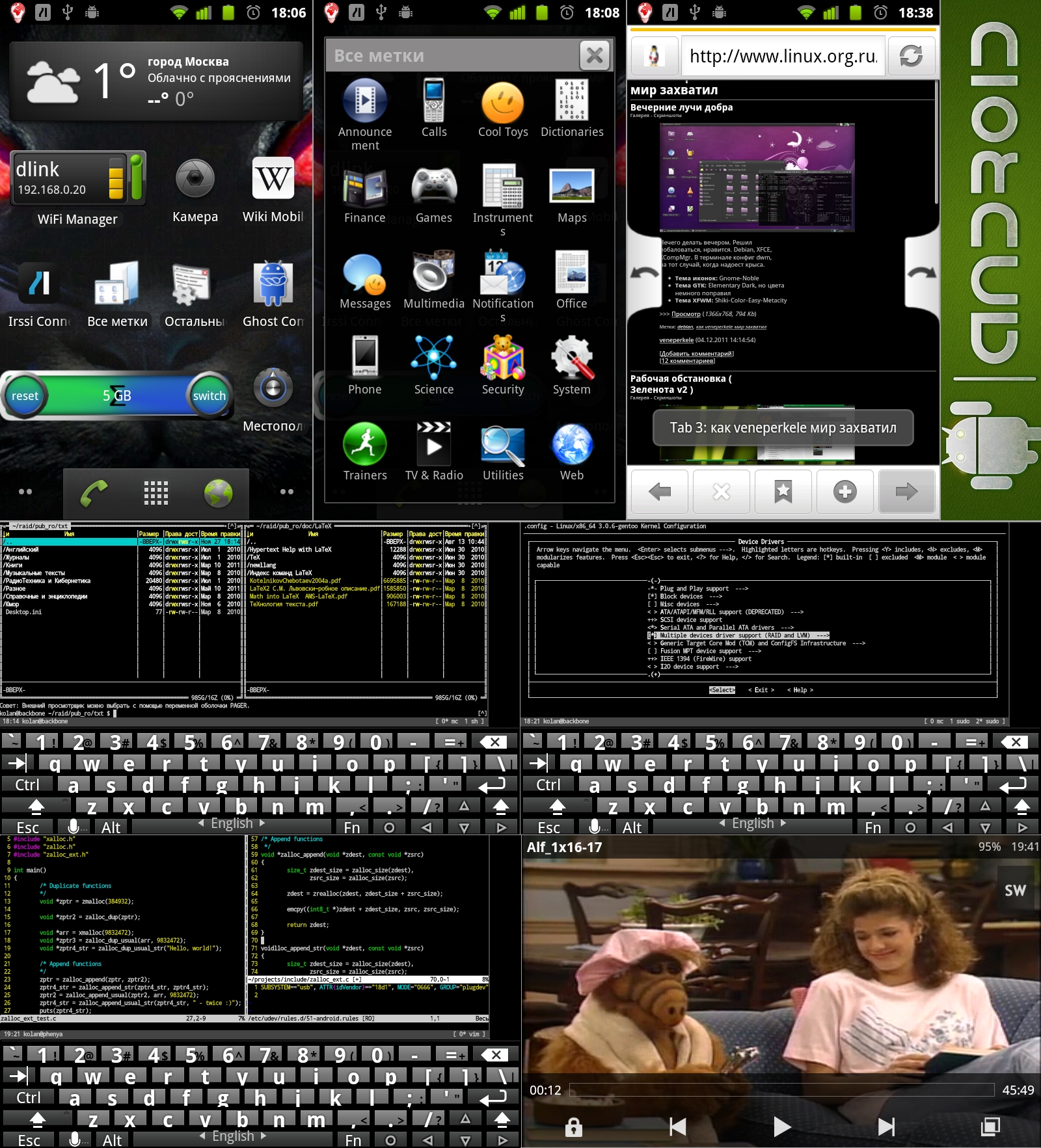Open the Instruments calculator icon
Screen dimensions: 1041x1148
click(x=503, y=185)
